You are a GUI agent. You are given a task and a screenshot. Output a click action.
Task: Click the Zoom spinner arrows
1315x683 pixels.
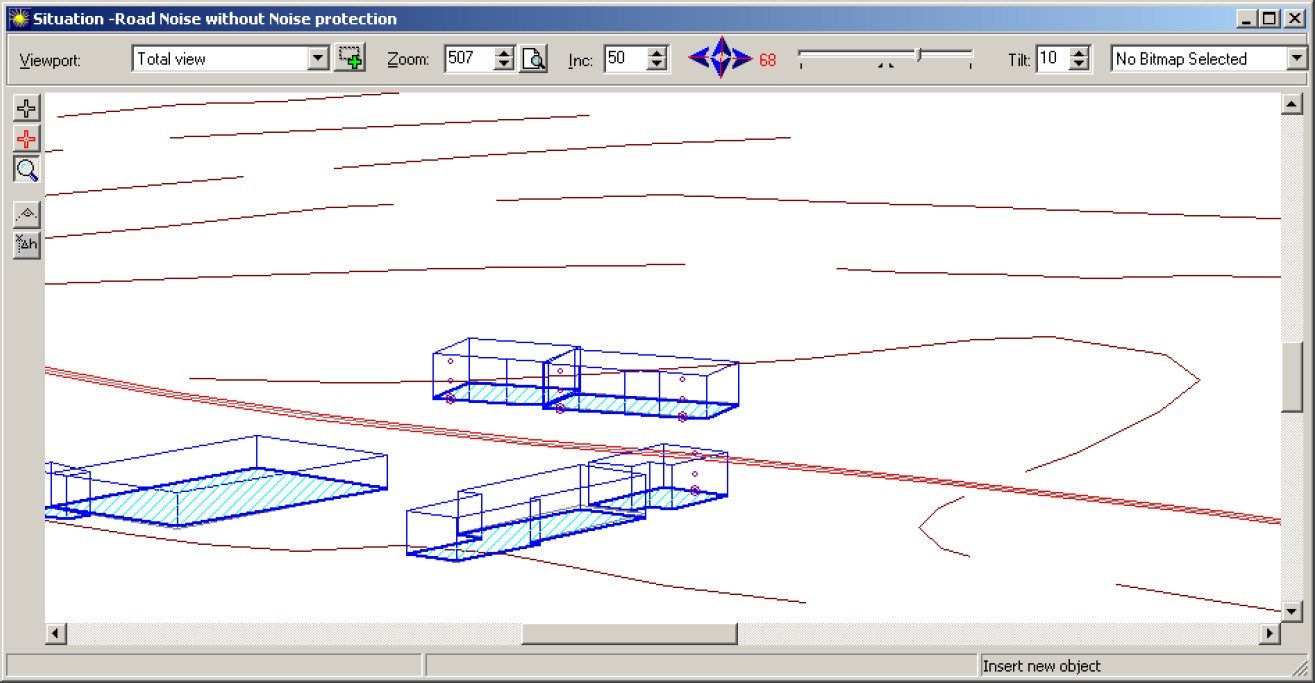[505, 59]
